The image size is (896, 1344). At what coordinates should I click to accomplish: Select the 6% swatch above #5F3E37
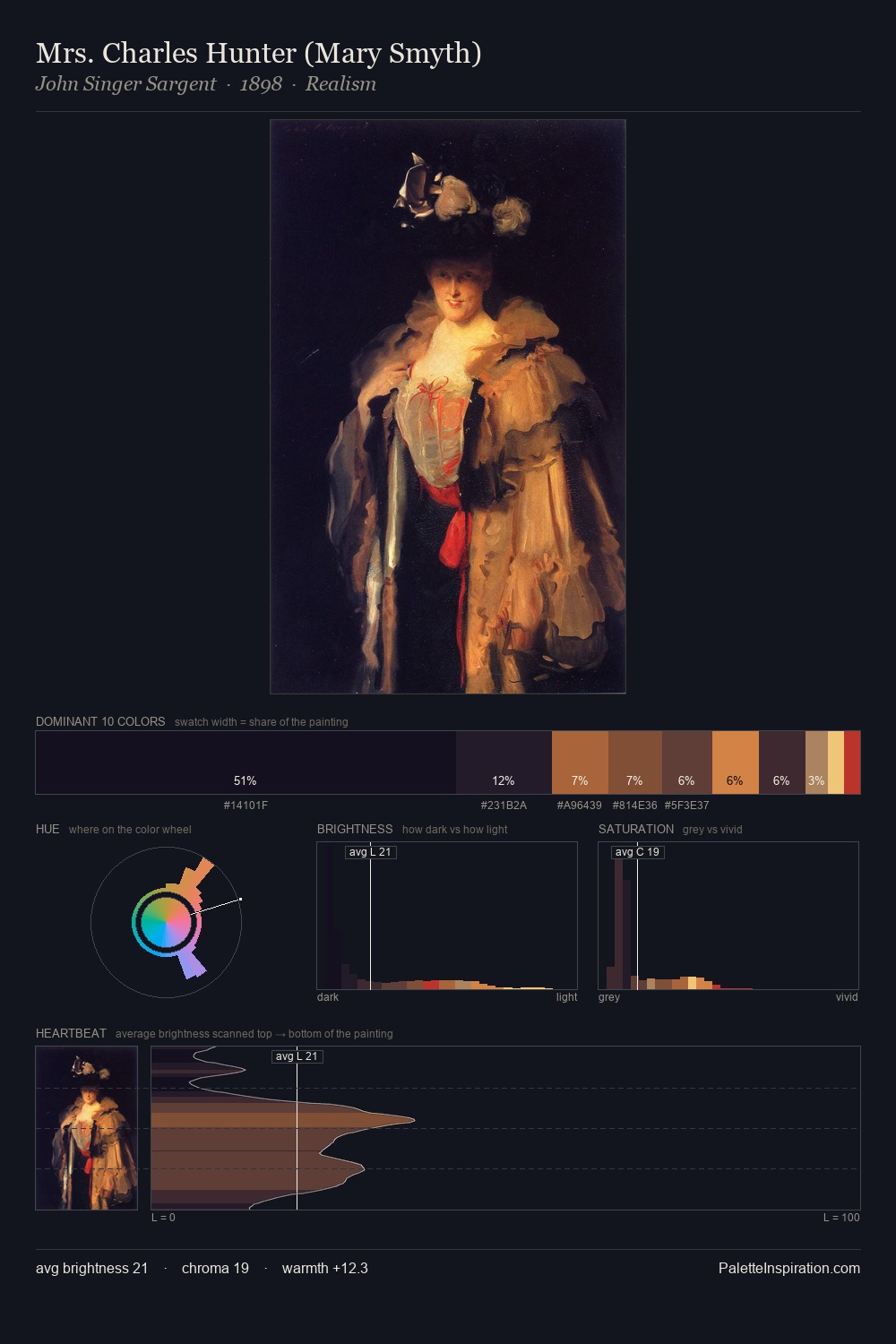click(687, 762)
